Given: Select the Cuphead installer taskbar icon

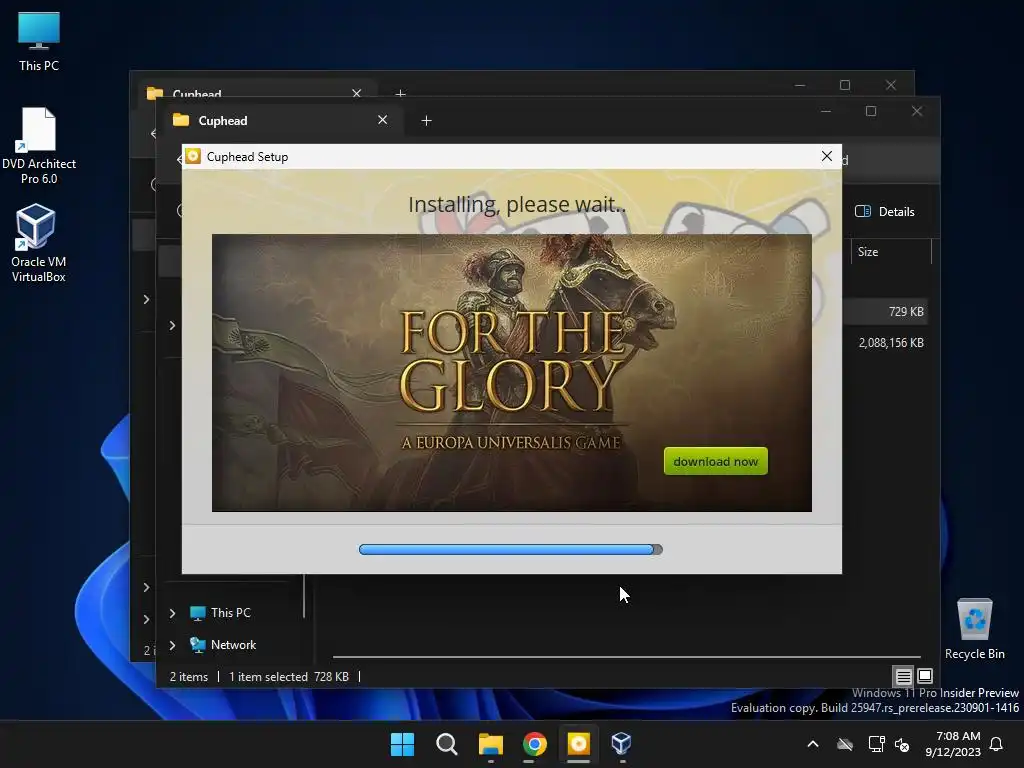Looking at the screenshot, I should coord(578,744).
